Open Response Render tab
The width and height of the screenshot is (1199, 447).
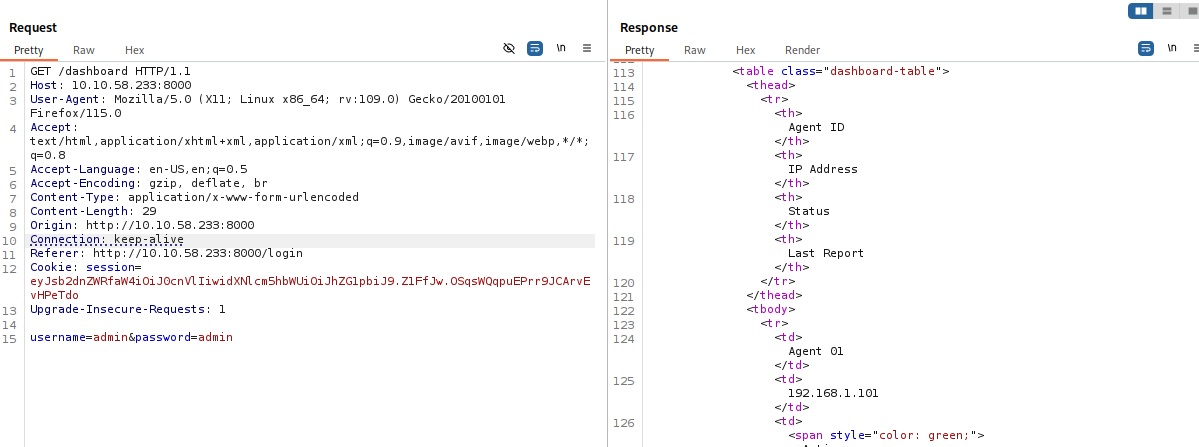click(x=803, y=50)
